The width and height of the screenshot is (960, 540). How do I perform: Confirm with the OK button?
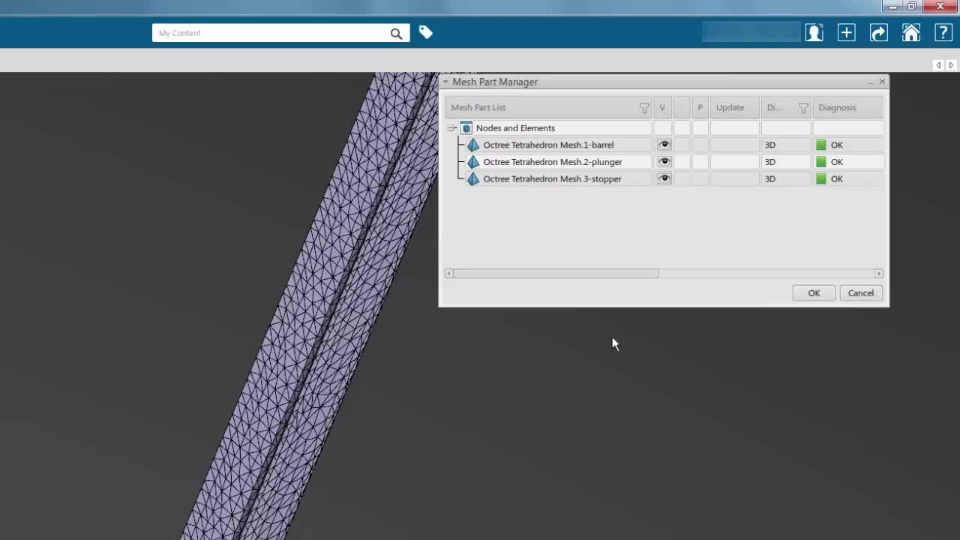point(814,293)
